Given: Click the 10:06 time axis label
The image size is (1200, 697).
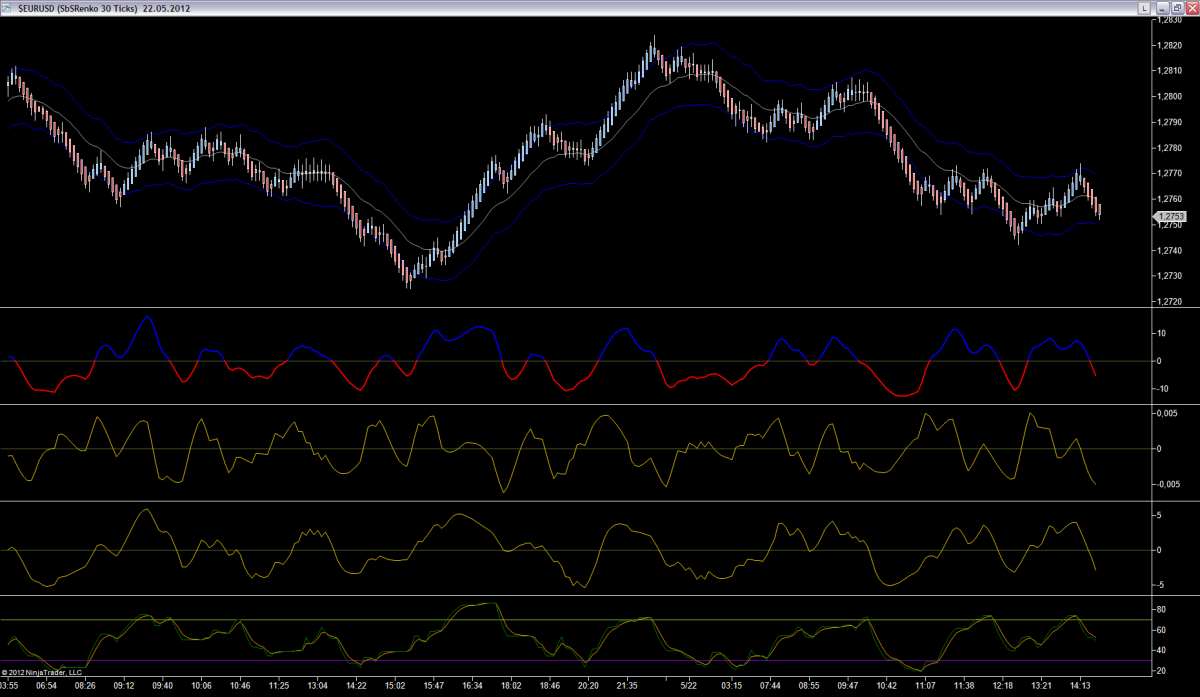Looking at the screenshot, I should pyautogui.click(x=202, y=687).
